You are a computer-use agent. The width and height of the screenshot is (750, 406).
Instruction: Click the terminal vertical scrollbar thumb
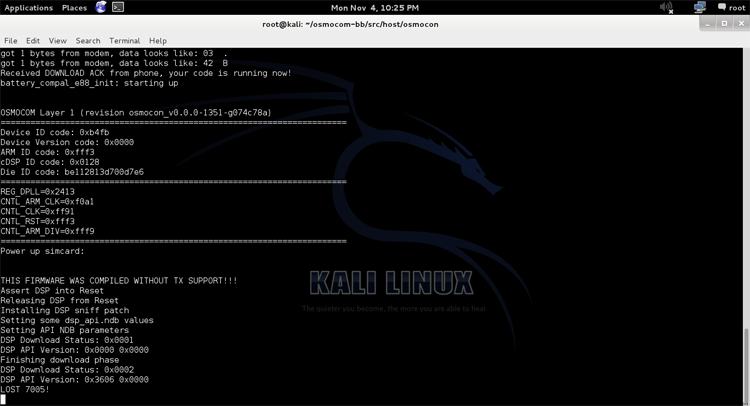coord(746,366)
